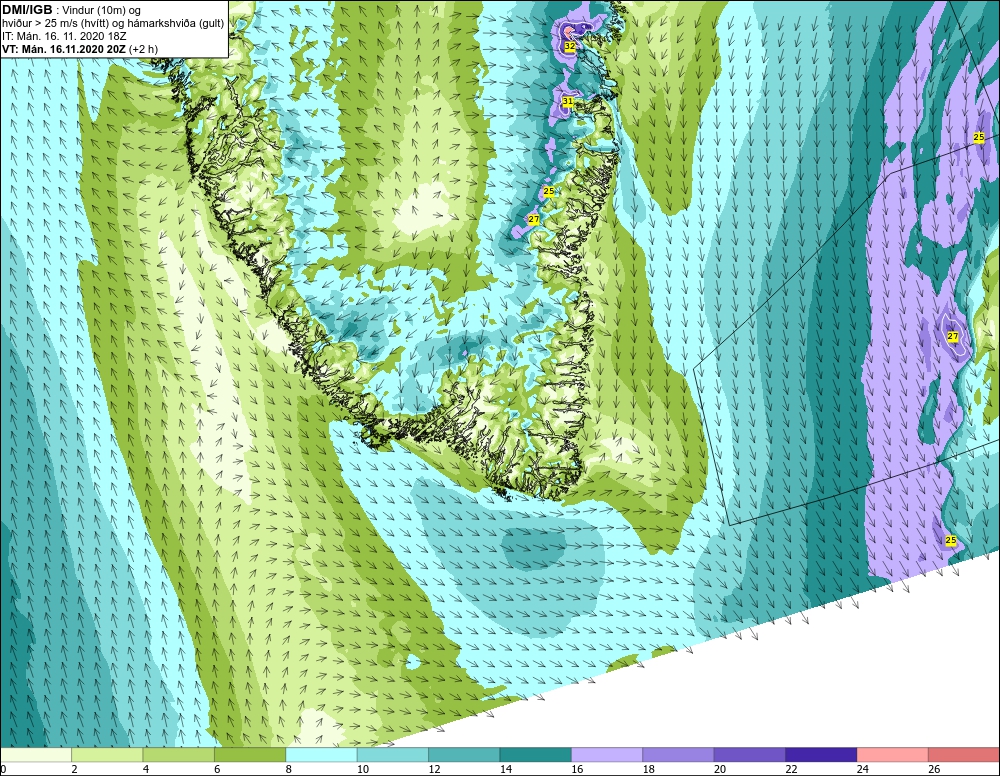
Task: Click the yellow 27 label inside the white contour
Action: (x=953, y=336)
